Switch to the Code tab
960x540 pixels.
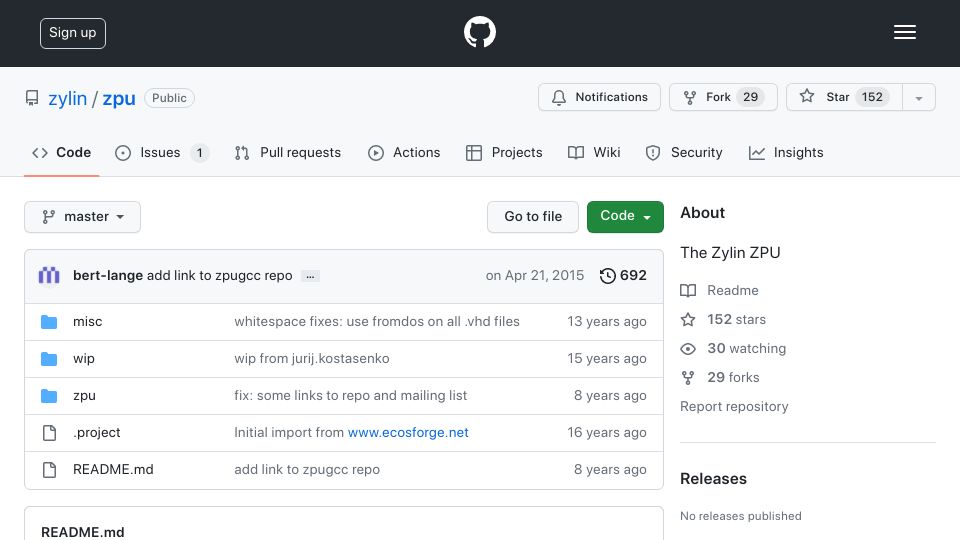[x=61, y=152]
